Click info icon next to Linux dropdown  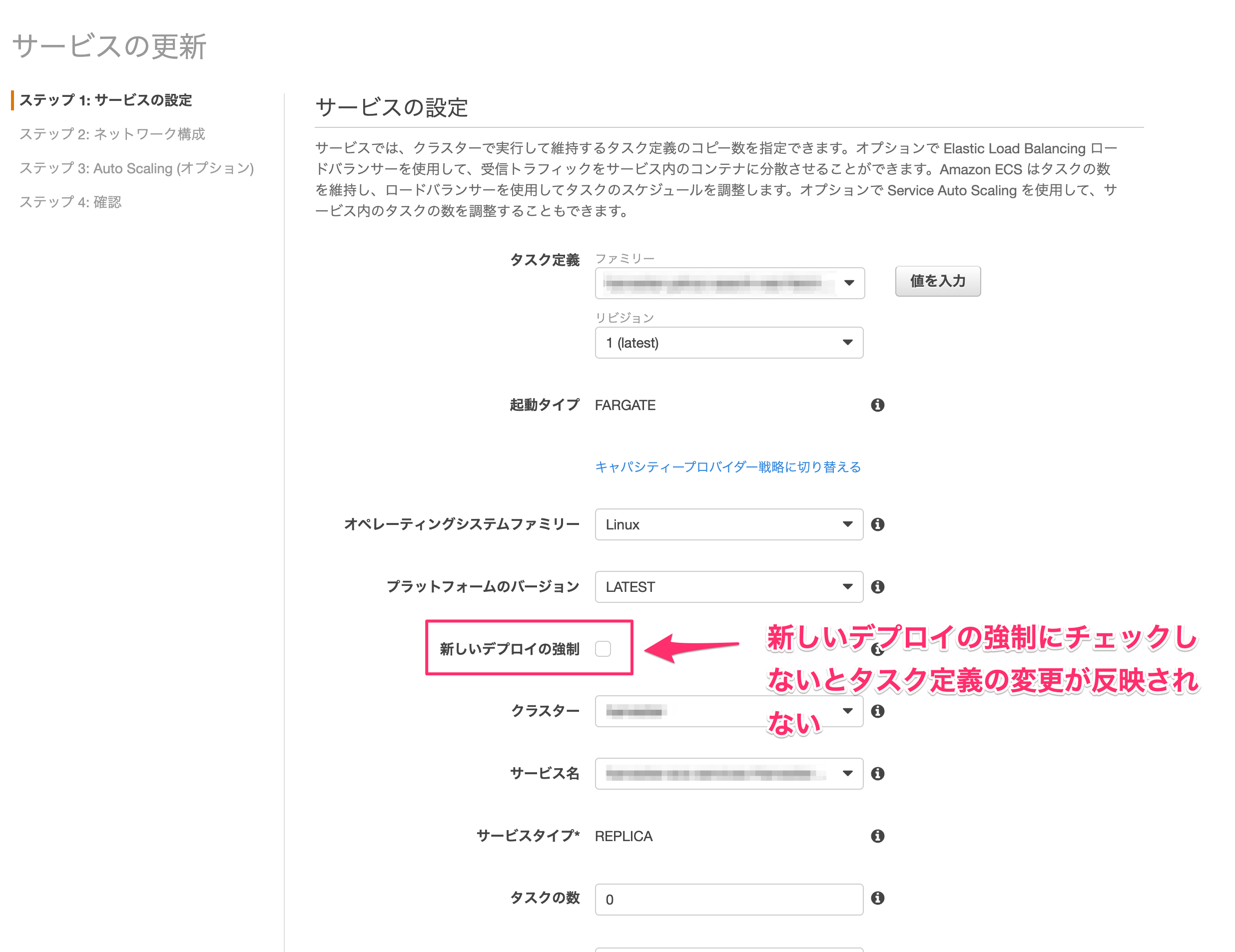(x=877, y=524)
